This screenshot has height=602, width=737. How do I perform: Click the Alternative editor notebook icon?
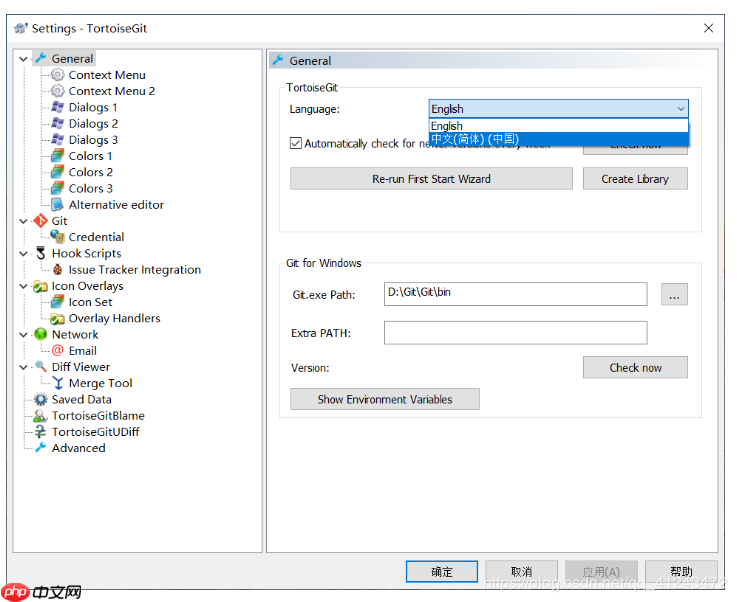[57, 204]
